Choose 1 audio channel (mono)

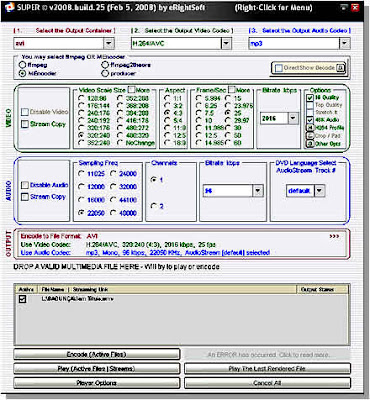[154, 180]
